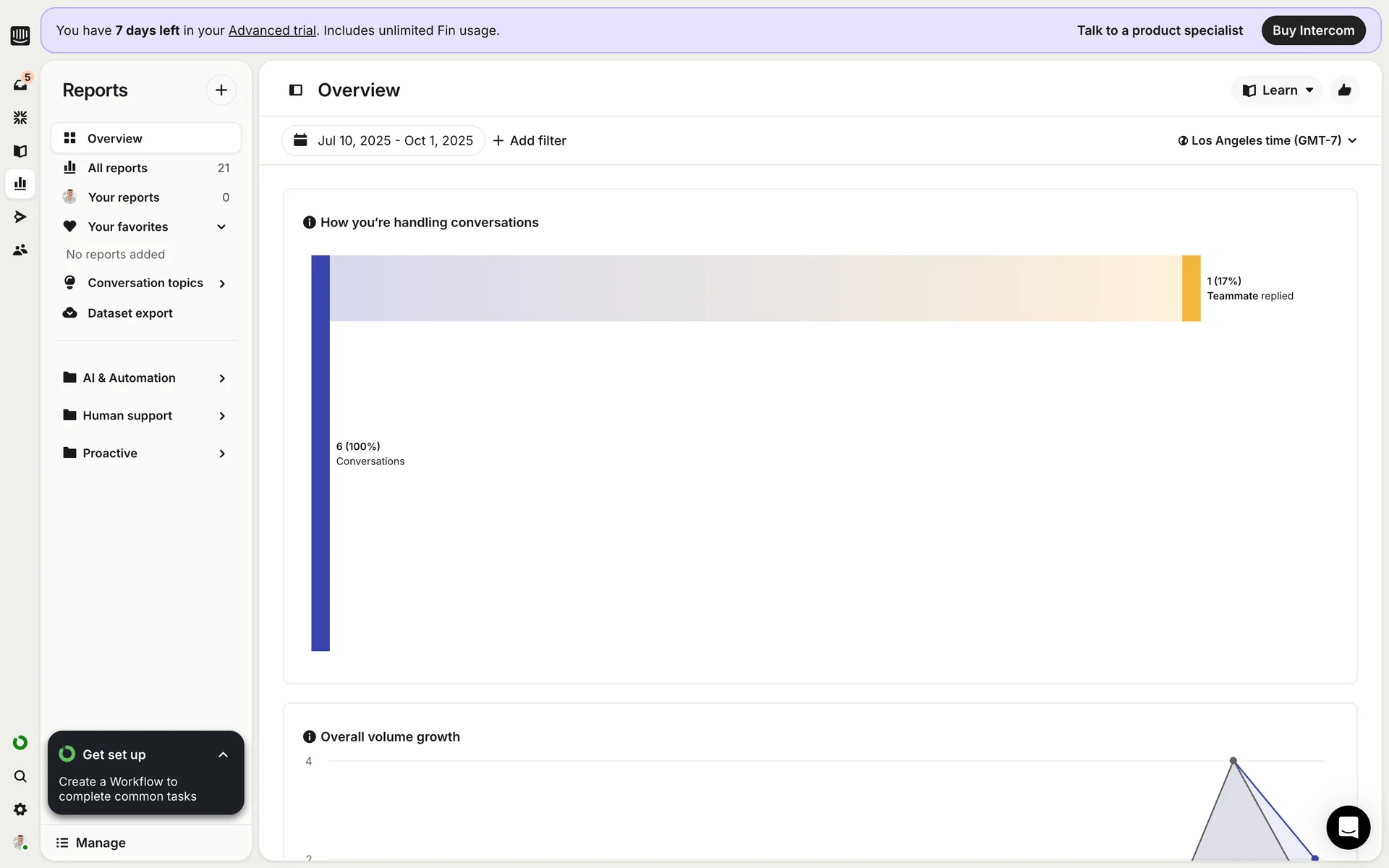The image size is (1389, 868).
Task: Open the Knowledge book icon in sidebar
Action: (20, 150)
